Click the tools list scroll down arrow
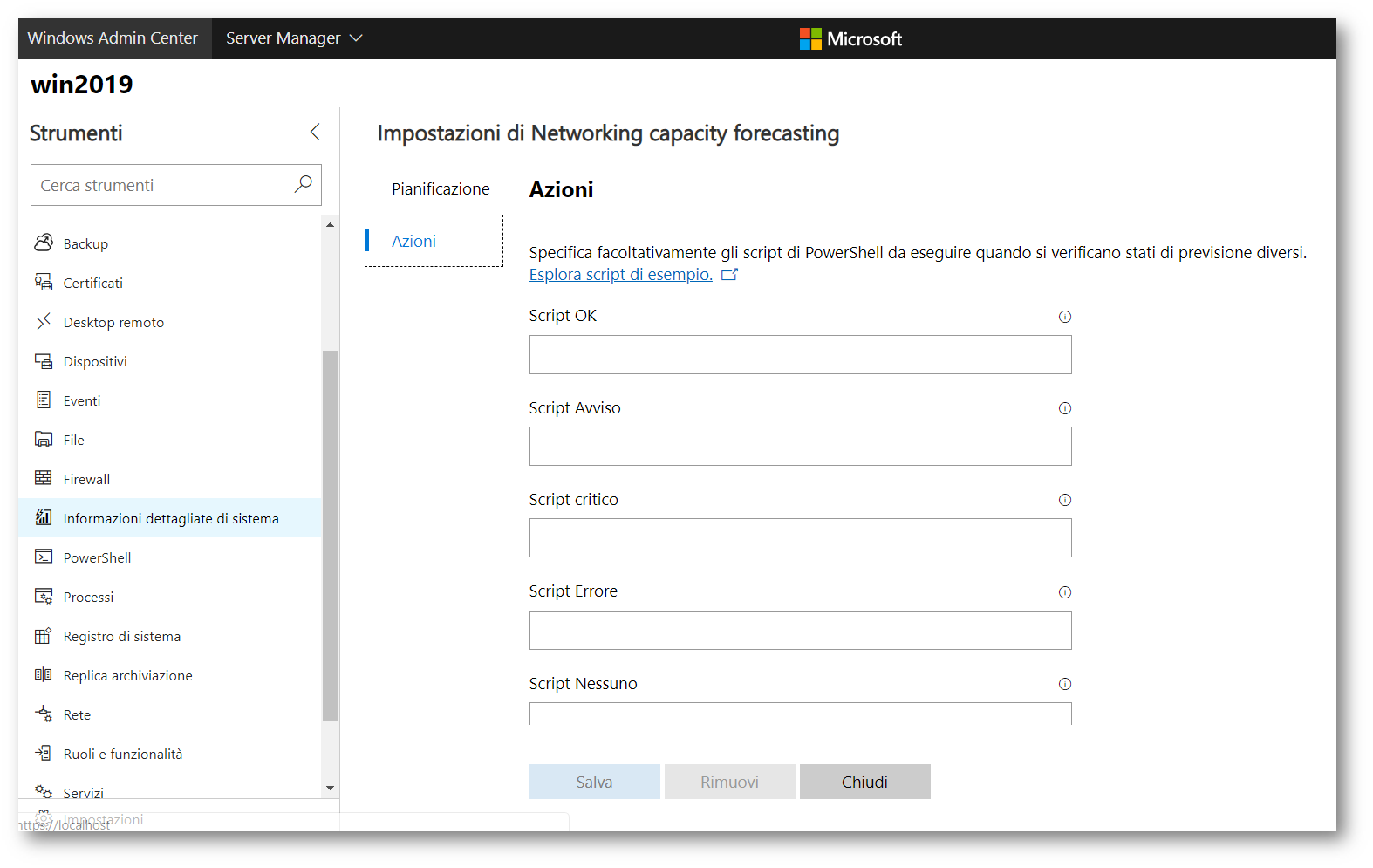The image size is (1373, 868). pos(330,788)
